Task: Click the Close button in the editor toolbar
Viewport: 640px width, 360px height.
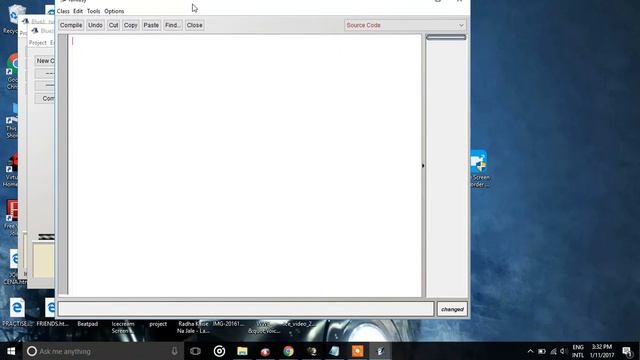Action: (x=194, y=25)
